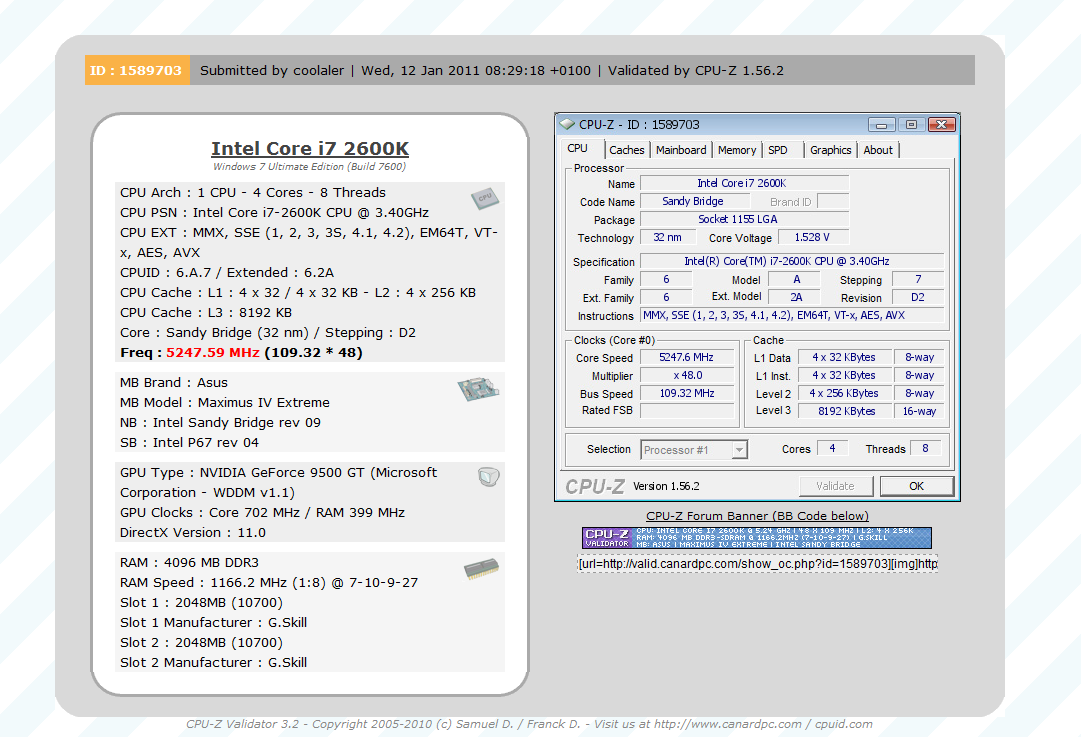Image resolution: width=1081 pixels, height=737 pixels.
Task: Click the Code Name Sandy Bridge field
Action: coord(695,201)
